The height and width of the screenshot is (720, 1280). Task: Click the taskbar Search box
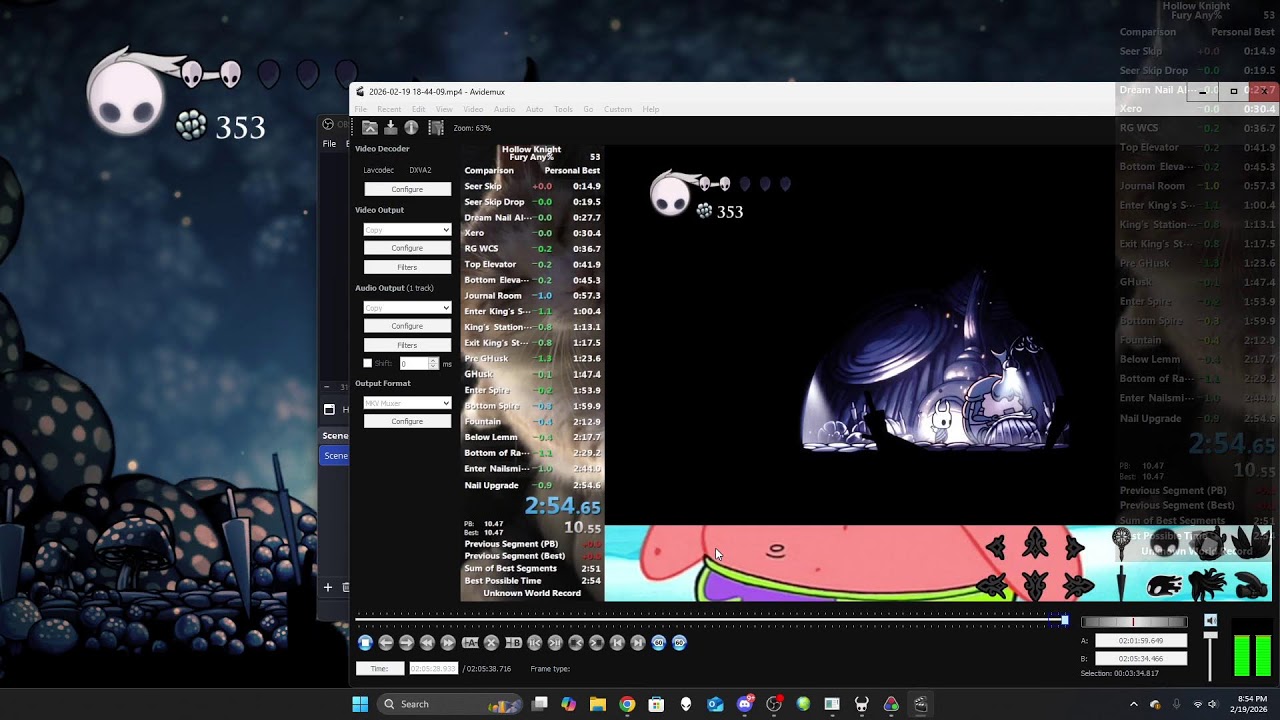coord(451,704)
